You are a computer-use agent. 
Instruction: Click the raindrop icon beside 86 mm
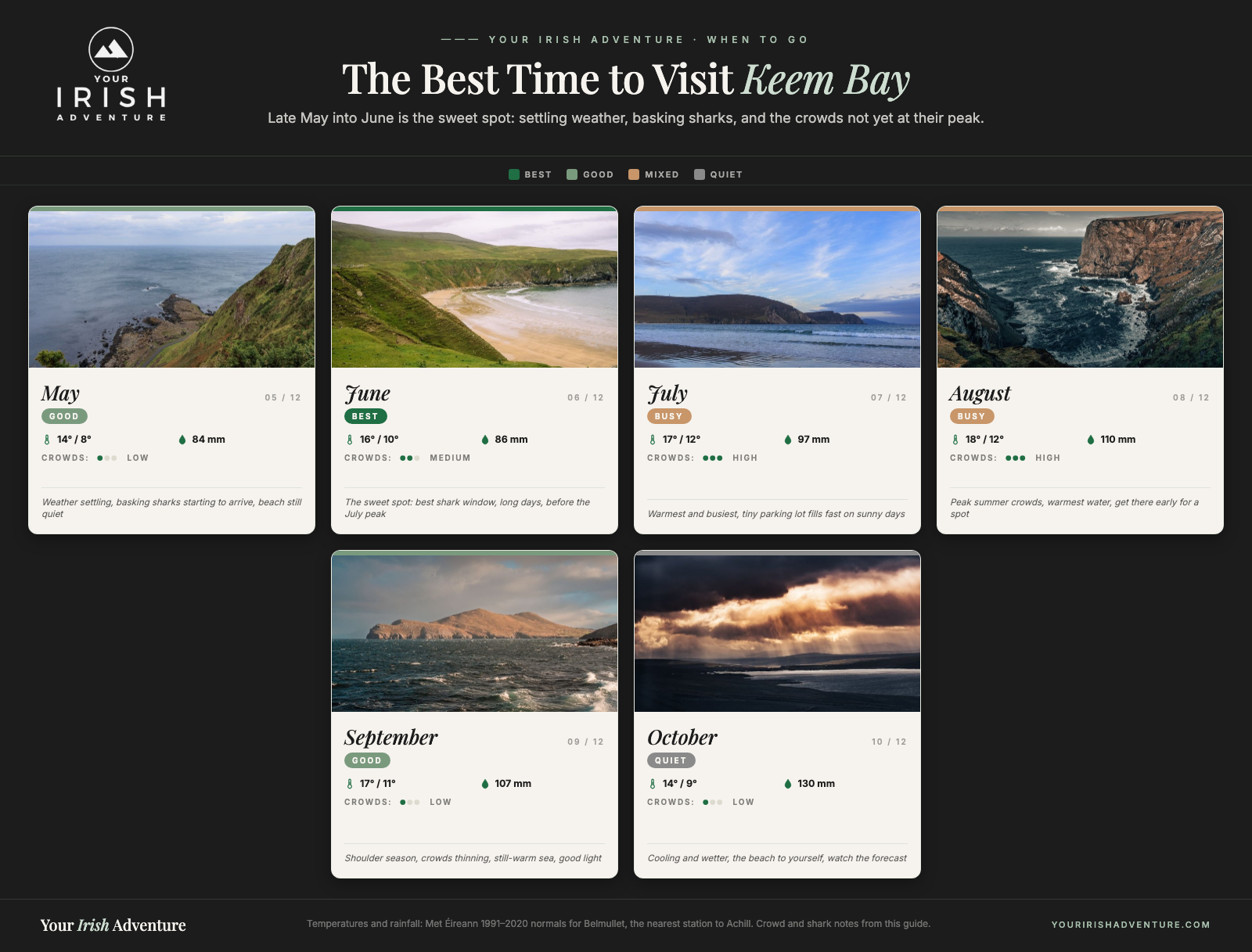pyautogui.click(x=485, y=440)
